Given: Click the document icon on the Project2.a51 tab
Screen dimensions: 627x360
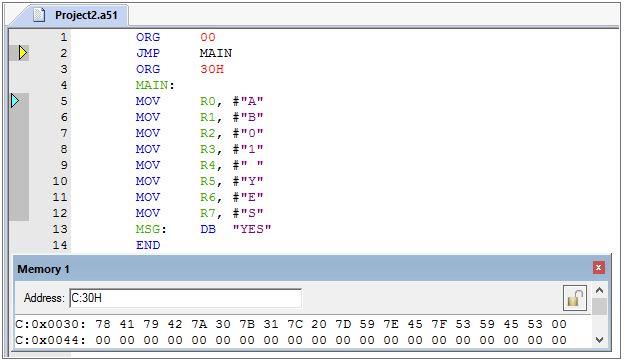Looking at the screenshot, I should 39,15.
